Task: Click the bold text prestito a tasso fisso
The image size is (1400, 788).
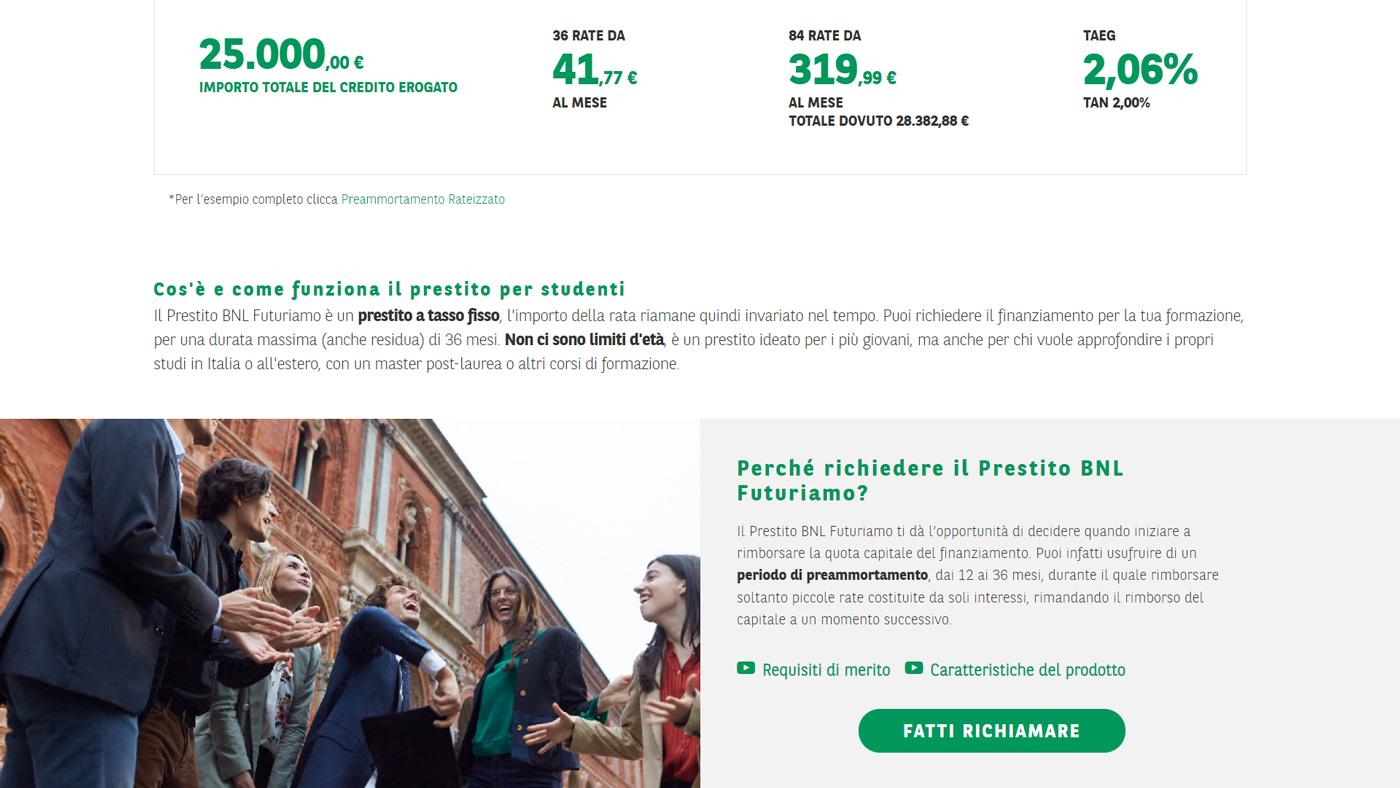Action: click(x=428, y=316)
